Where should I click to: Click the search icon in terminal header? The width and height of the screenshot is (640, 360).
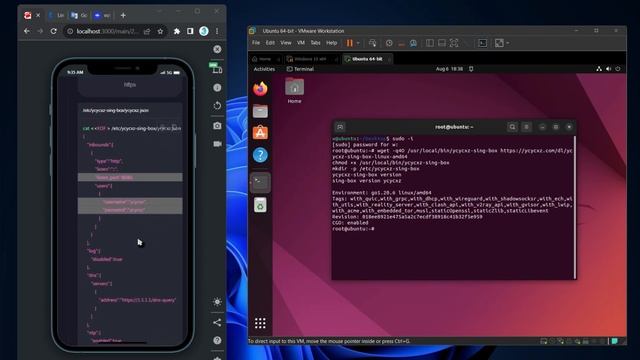coord(512,127)
